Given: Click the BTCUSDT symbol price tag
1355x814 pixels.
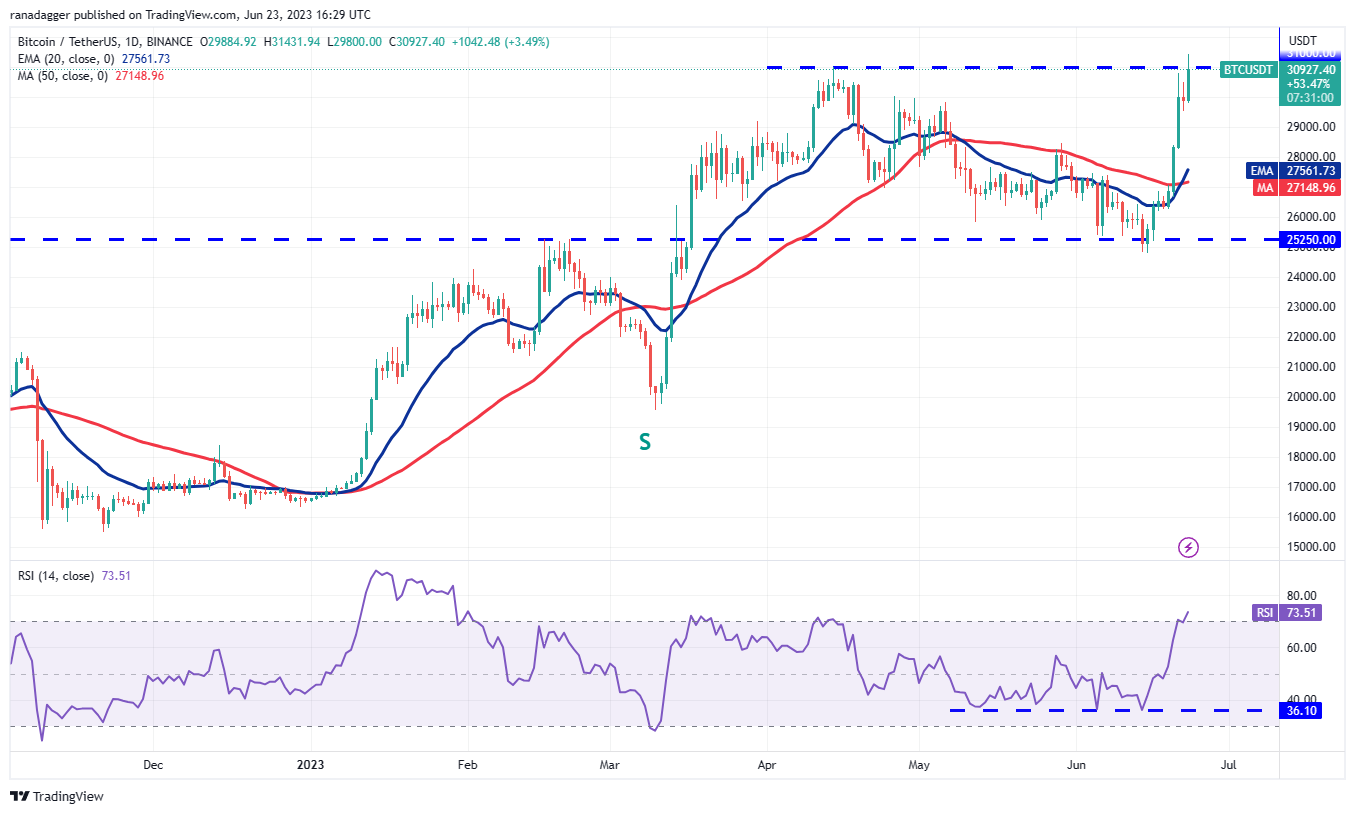Looking at the screenshot, I should (x=1248, y=69).
